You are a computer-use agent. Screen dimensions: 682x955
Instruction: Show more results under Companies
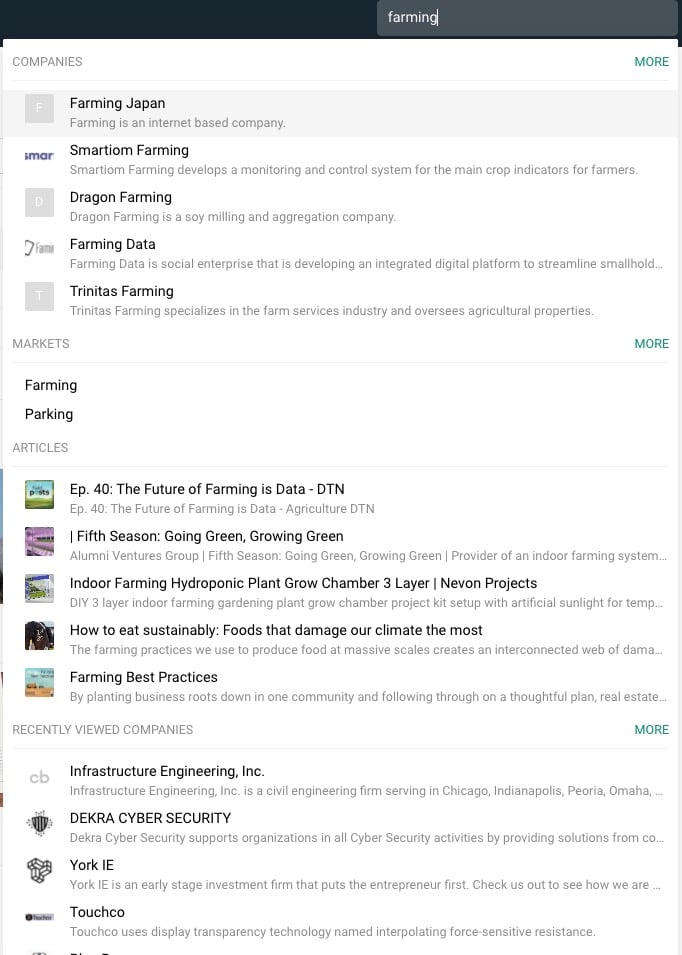[x=652, y=62]
